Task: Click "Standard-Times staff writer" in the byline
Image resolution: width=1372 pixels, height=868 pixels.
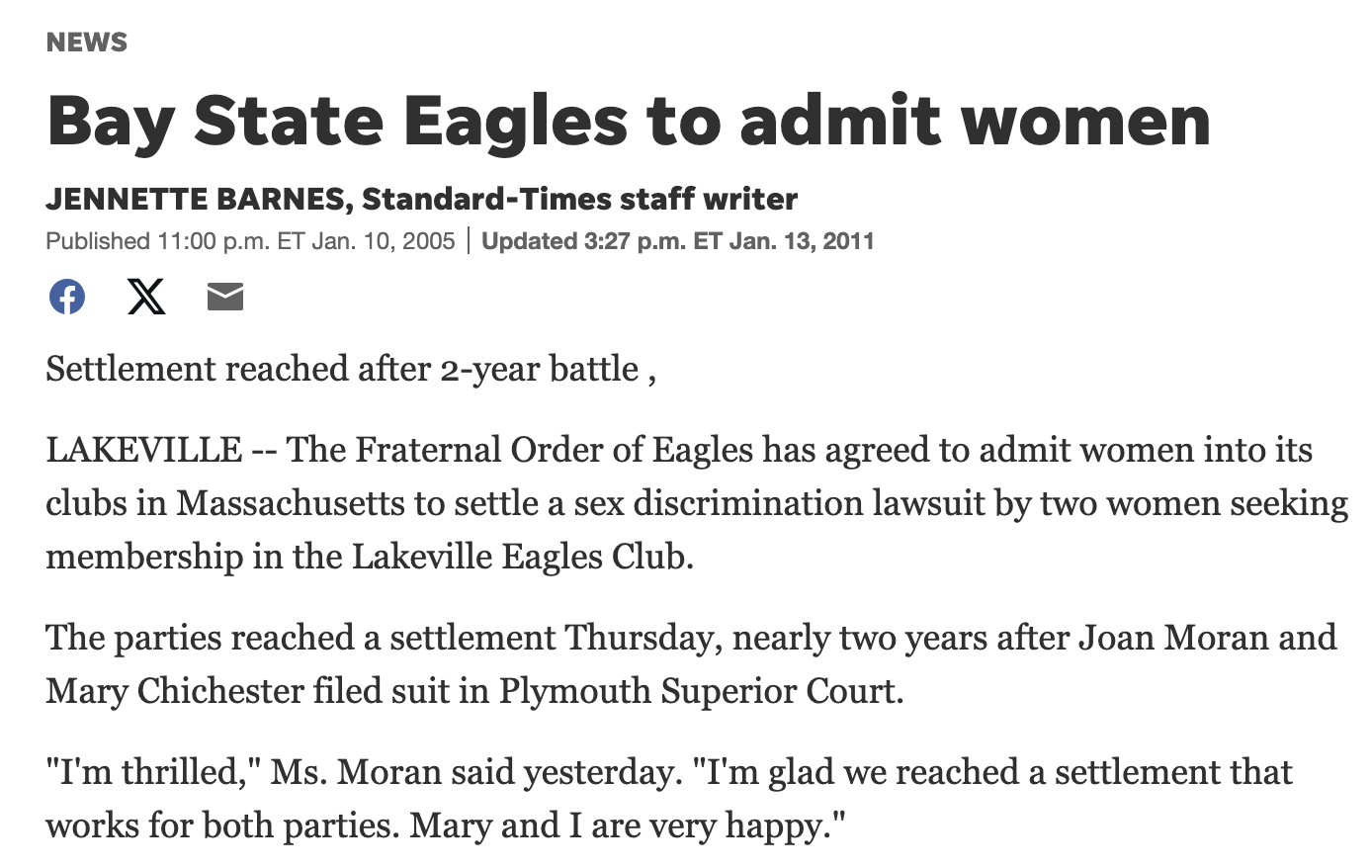Action: click(x=579, y=200)
